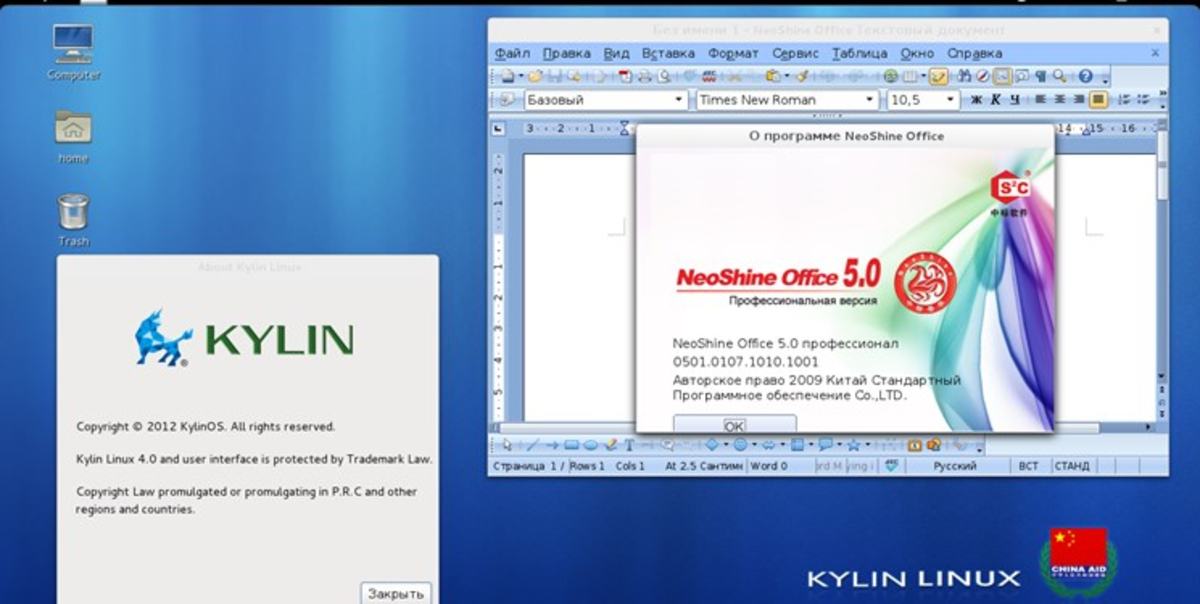Expand the New document dropdown arrow
The height and width of the screenshot is (604, 1200).
[521, 76]
